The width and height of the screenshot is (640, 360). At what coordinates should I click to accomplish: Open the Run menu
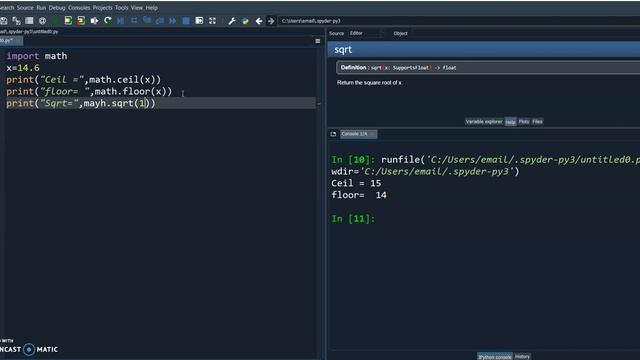41,8
